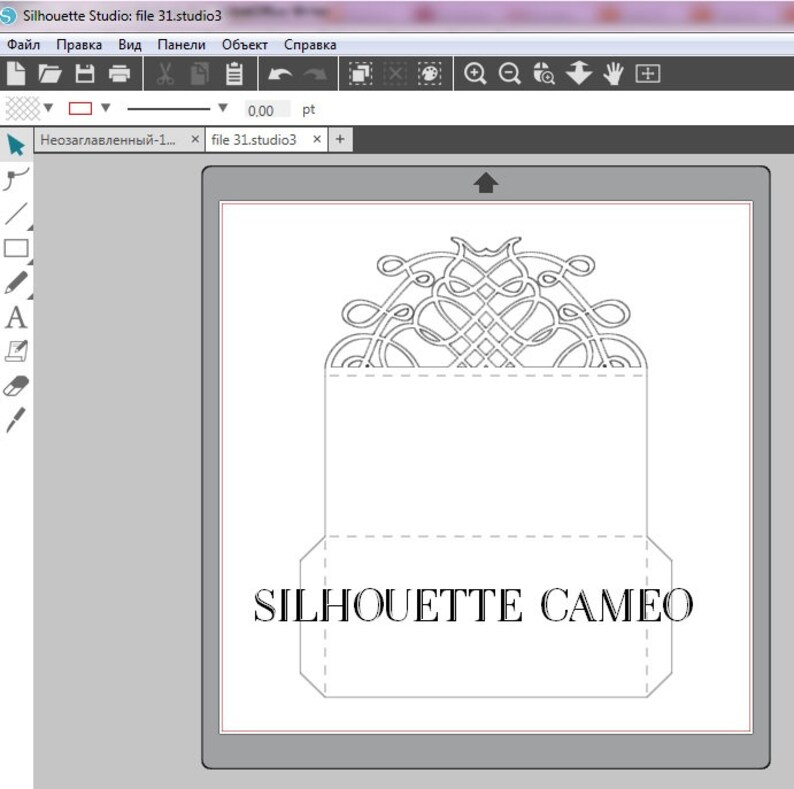Click the red line color swatch
This screenshot has width=794, height=789.
[80, 108]
